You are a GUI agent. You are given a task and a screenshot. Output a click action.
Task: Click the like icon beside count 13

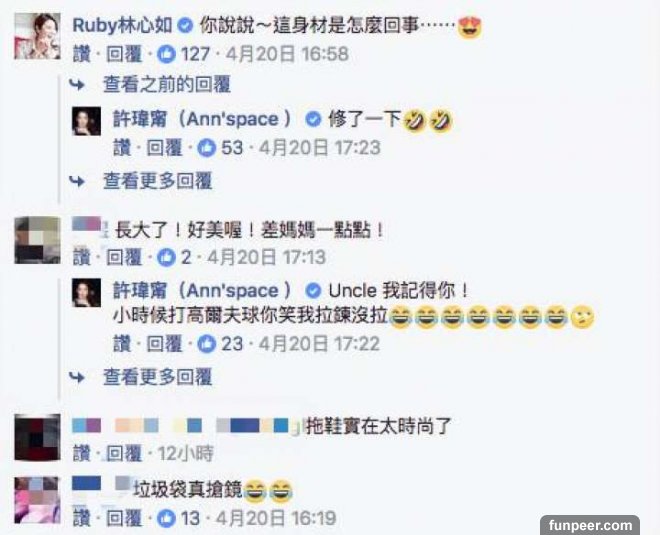[x=166, y=518]
